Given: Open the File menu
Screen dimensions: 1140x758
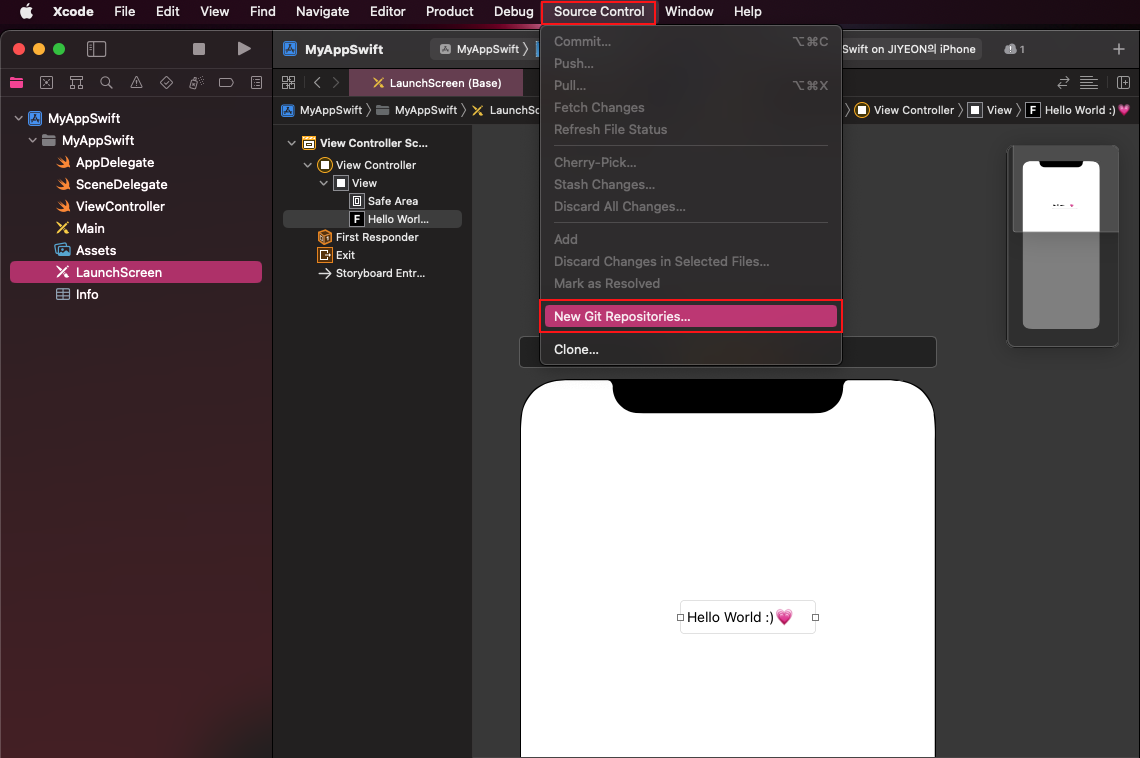Looking at the screenshot, I should [124, 12].
